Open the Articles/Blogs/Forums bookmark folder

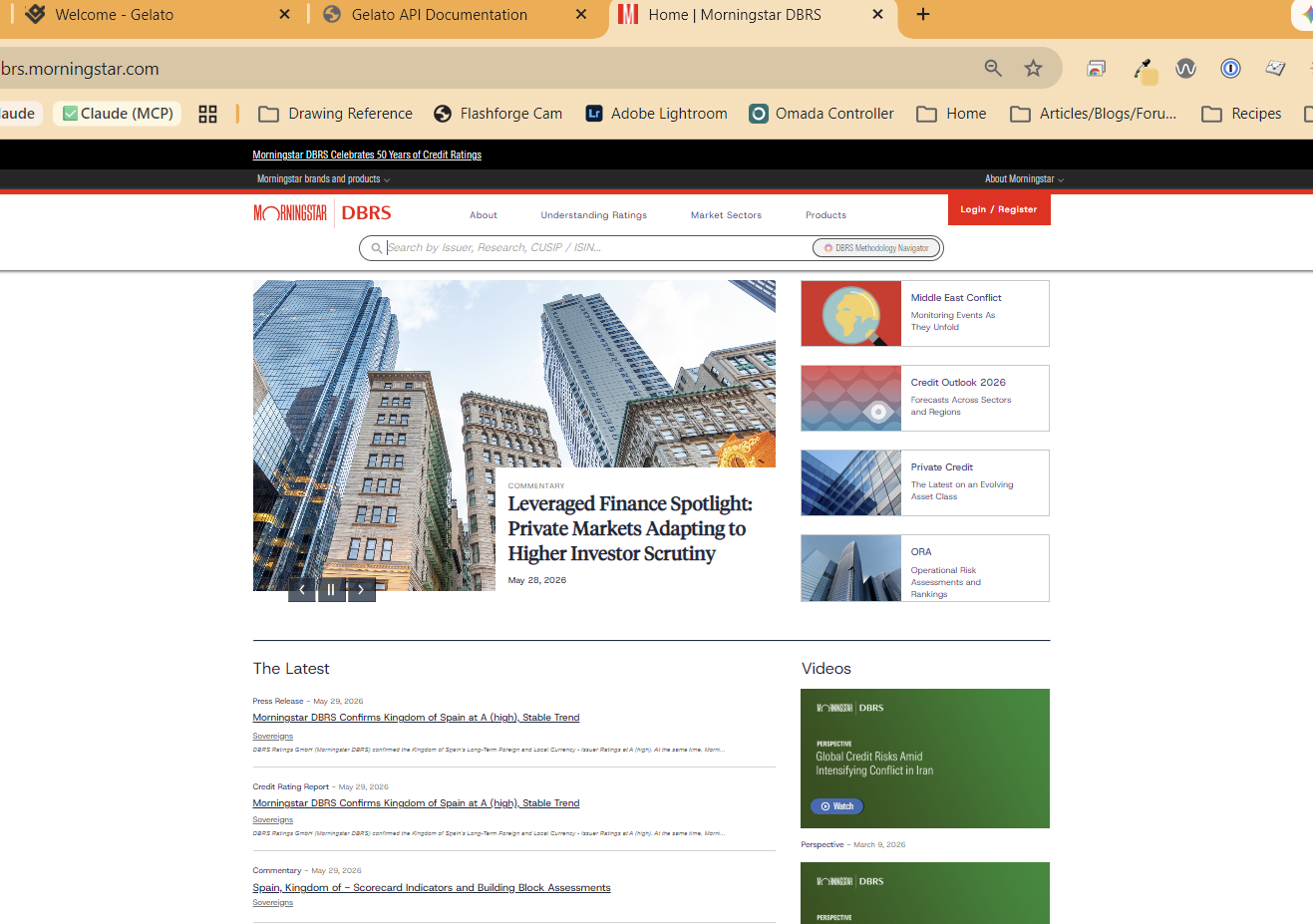tap(1093, 114)
